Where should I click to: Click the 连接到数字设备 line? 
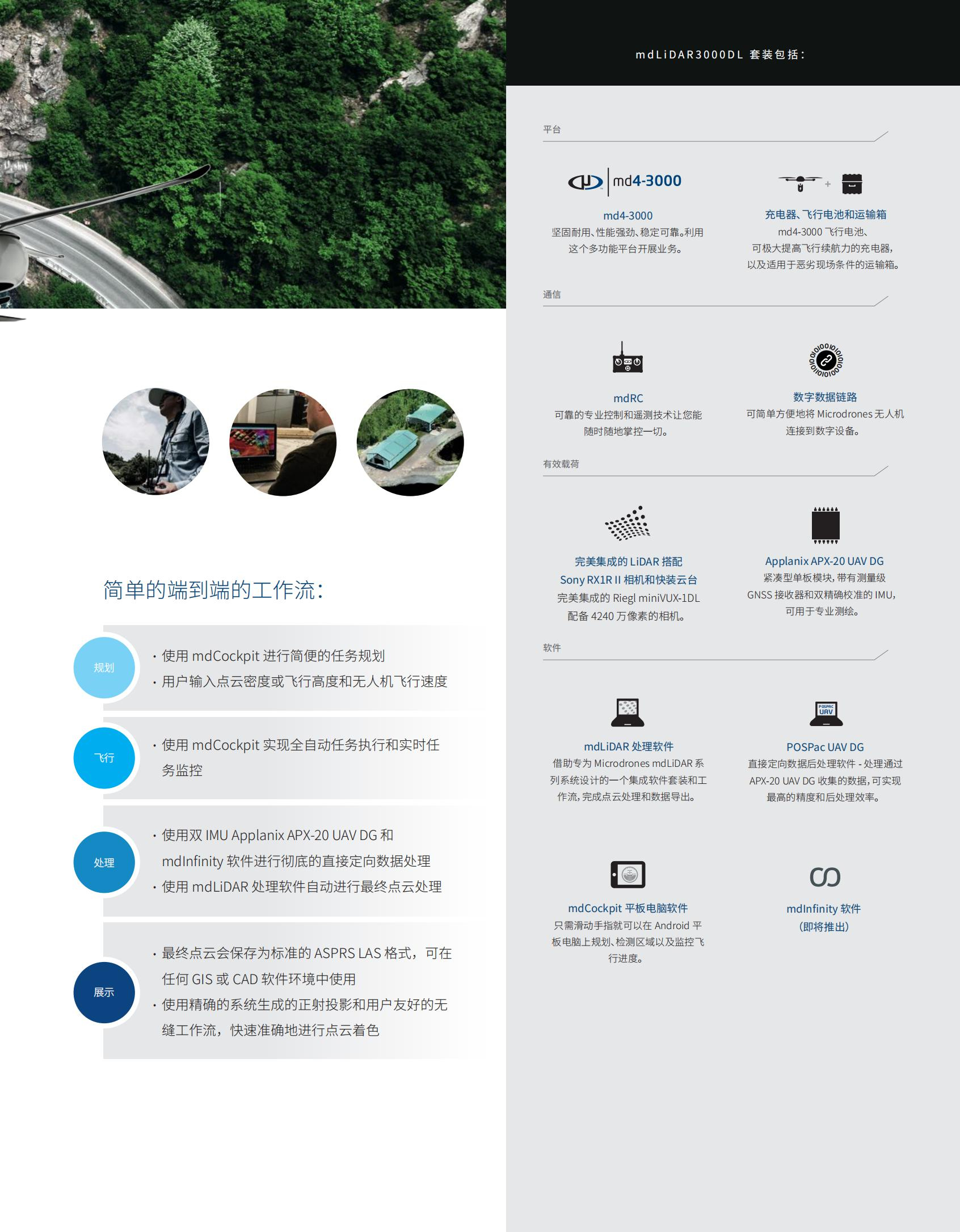point(823,431)
